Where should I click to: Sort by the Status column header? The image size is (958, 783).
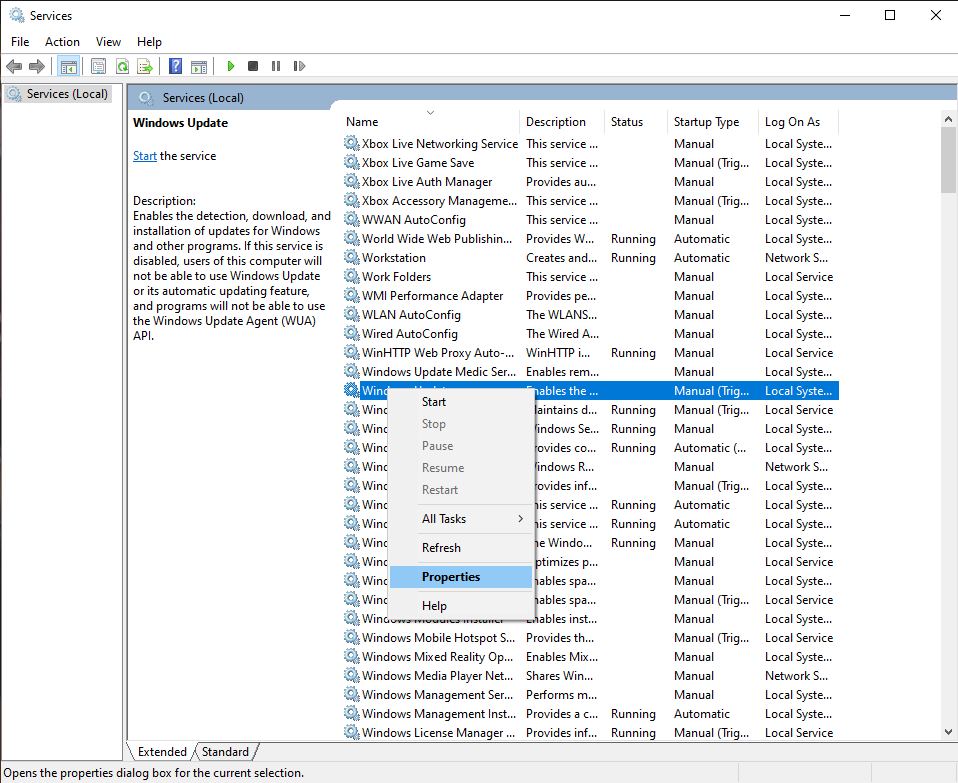pyautogui.click(x=635, y=122)
